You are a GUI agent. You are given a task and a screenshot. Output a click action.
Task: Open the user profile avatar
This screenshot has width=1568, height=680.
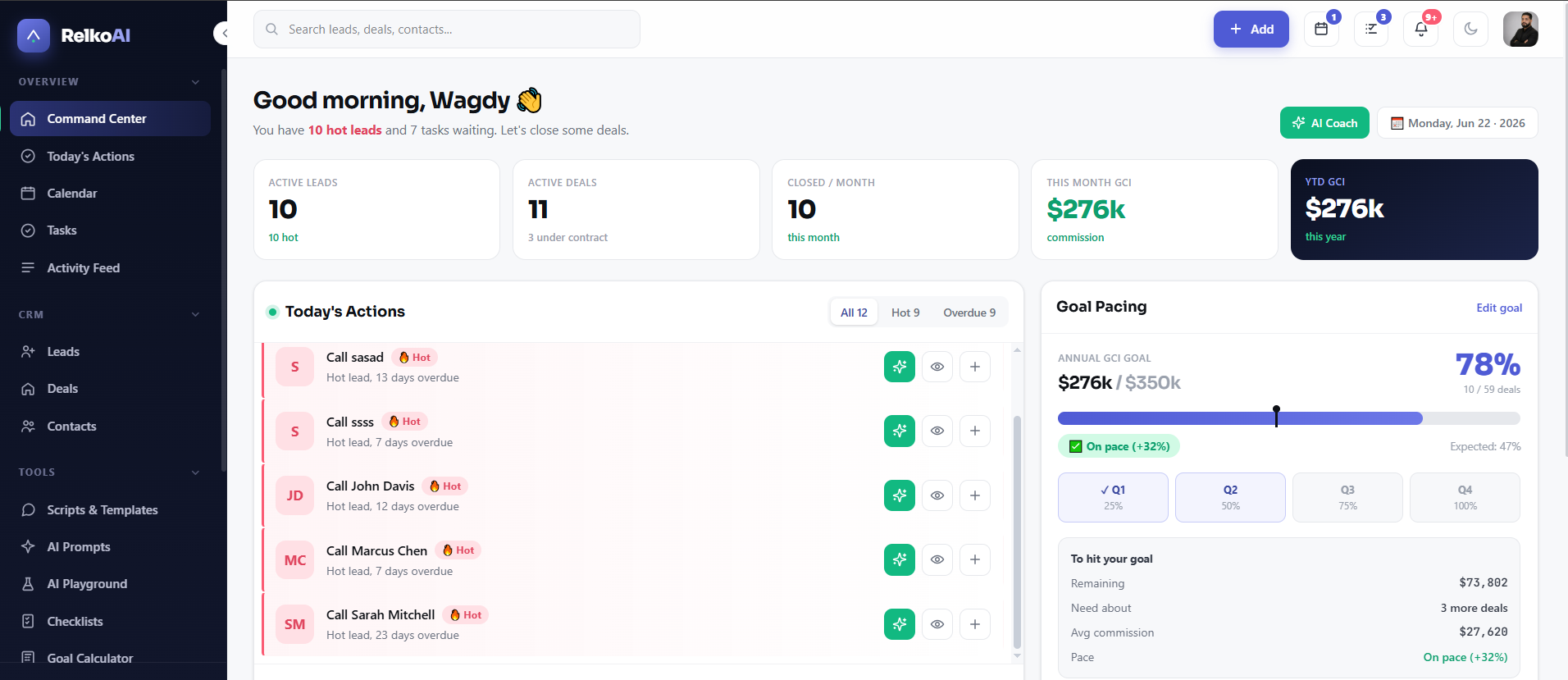point(1520,29)
